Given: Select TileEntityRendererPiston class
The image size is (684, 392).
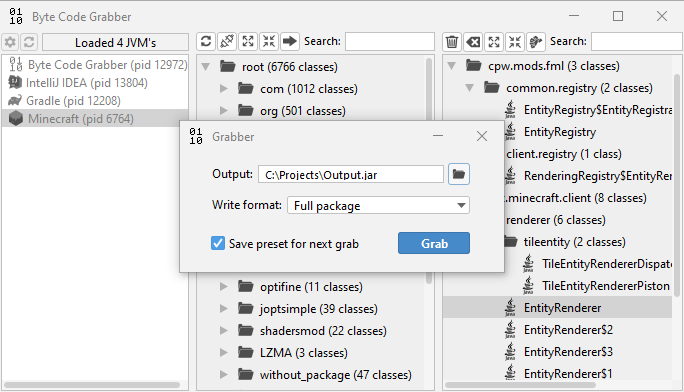Looking at the screenshot, I should [596, 286].
